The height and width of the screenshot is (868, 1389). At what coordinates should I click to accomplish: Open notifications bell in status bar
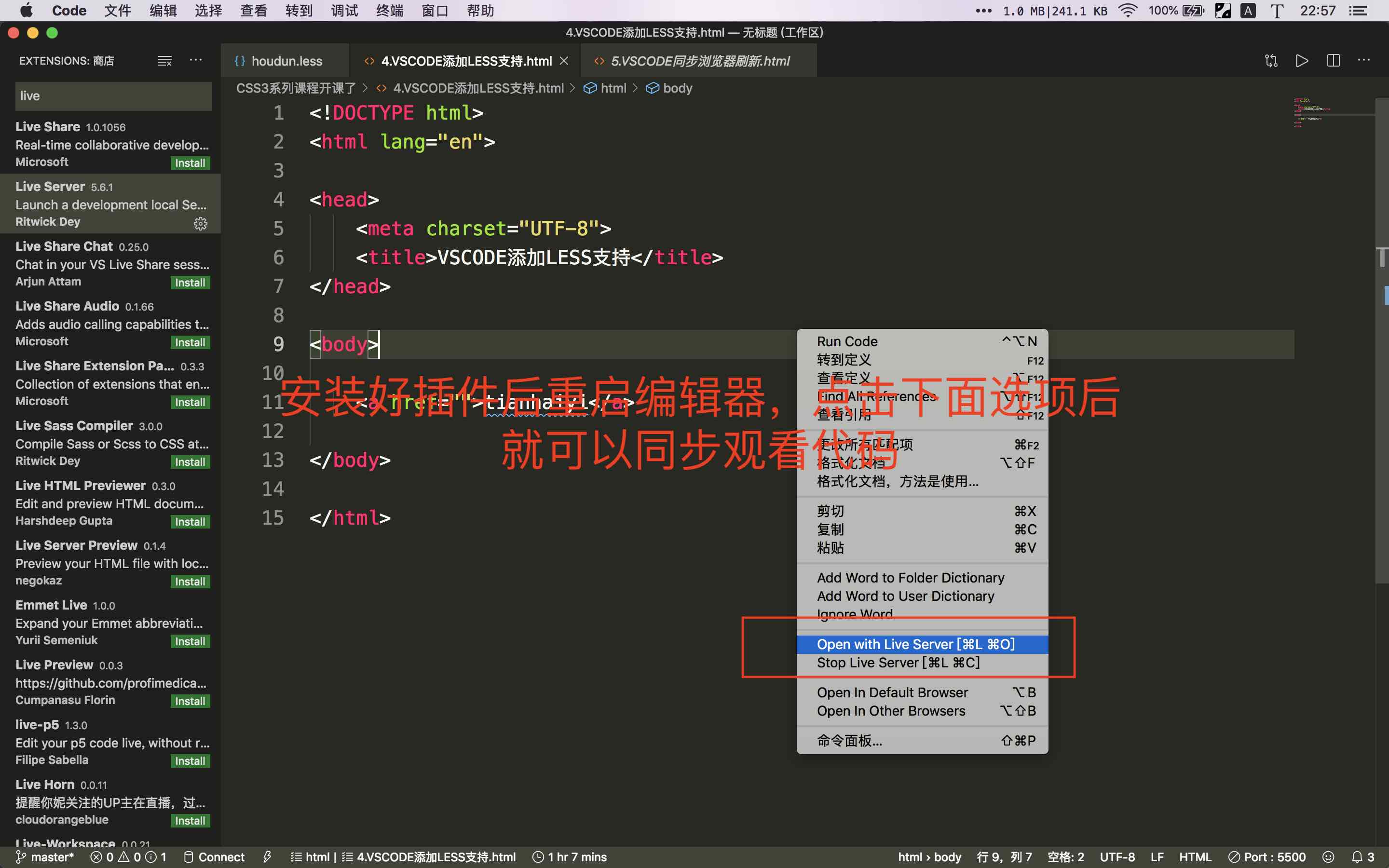pos(1363,857)
